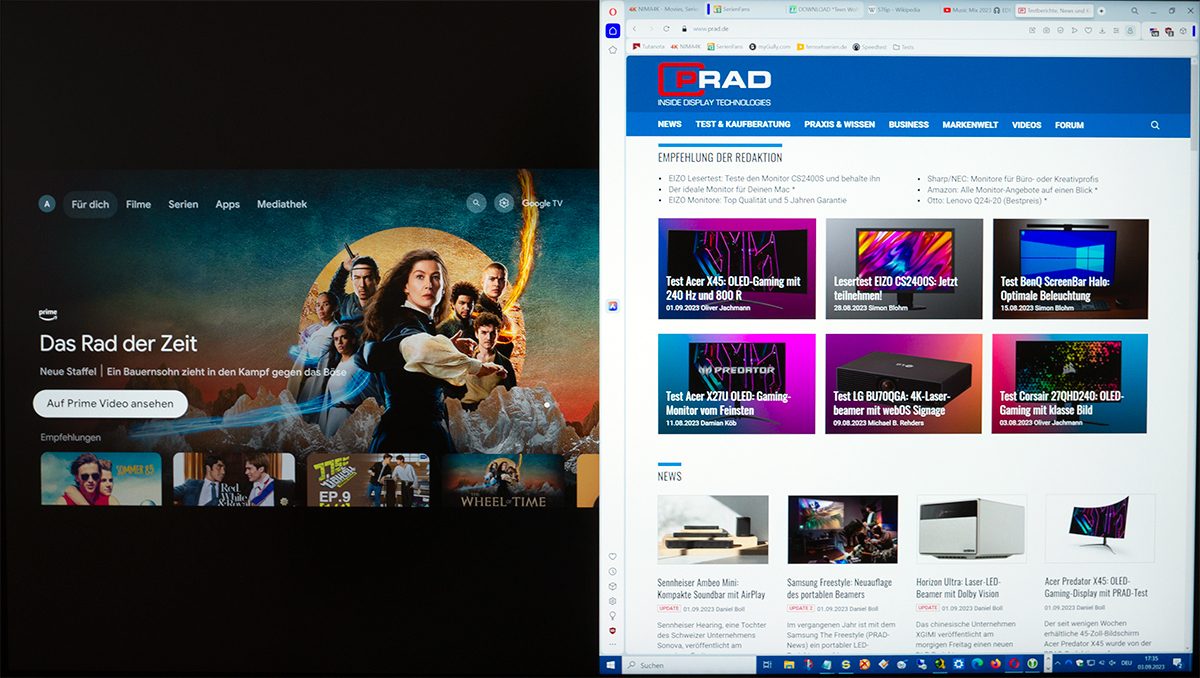Show hidden system tray icons
Viewport: 1200px width, 678px height.
click(1057, 663)
